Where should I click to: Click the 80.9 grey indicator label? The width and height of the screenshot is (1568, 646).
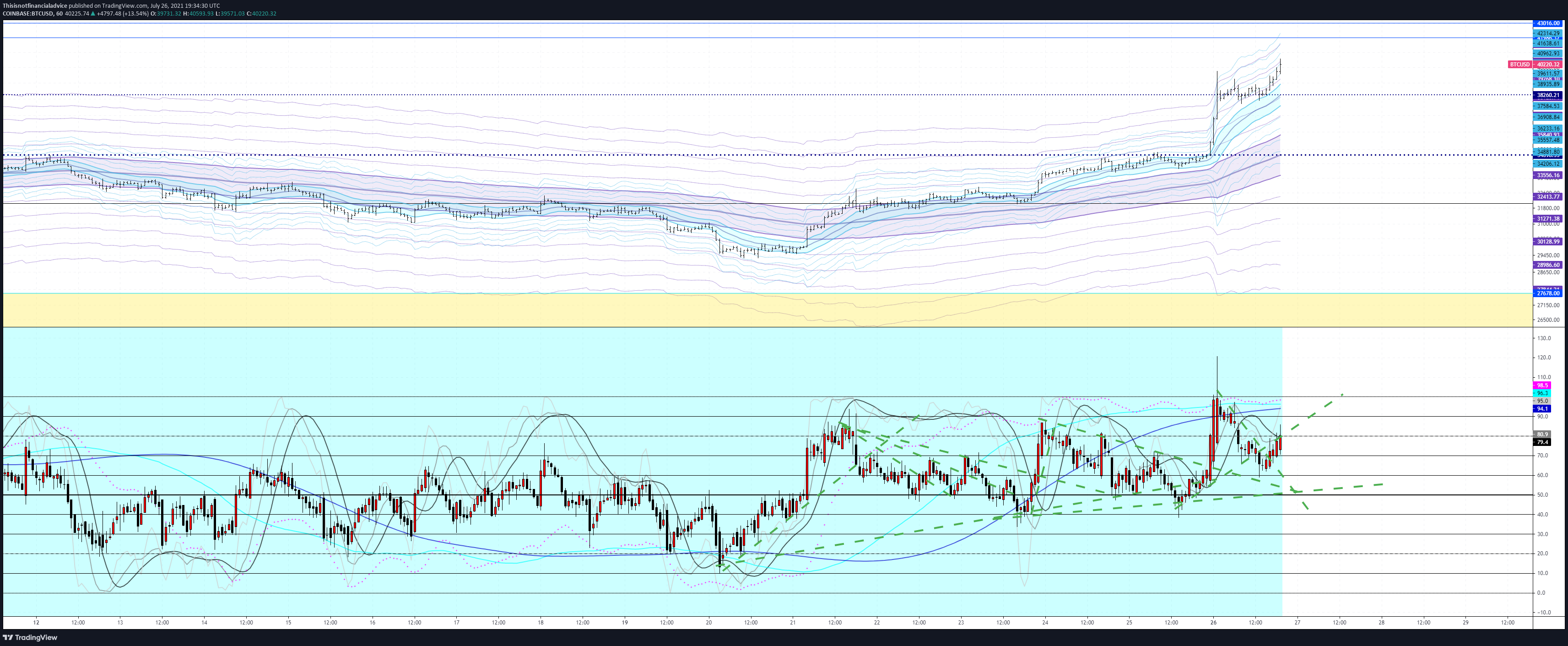[x=1542, y=435]
